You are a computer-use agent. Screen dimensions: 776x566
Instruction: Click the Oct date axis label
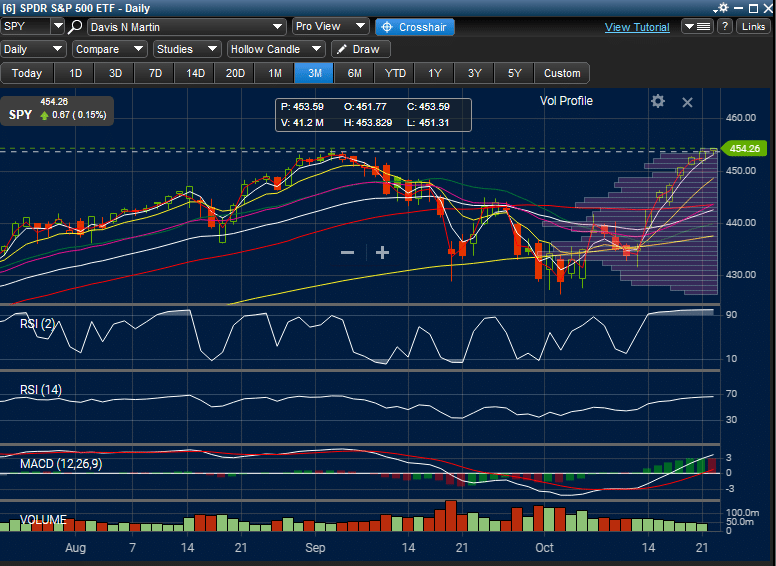544,548
